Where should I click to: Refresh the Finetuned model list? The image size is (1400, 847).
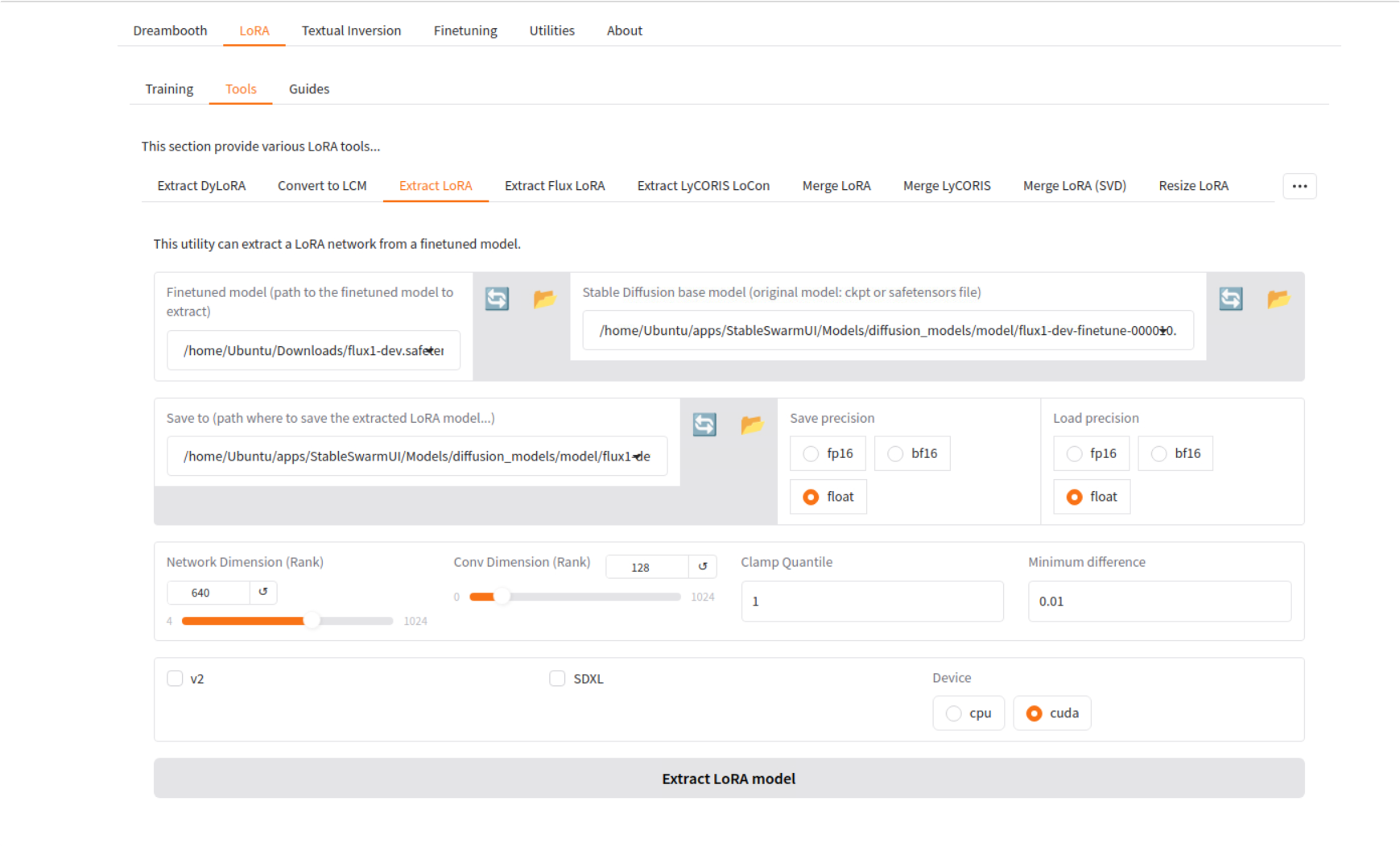497,299
